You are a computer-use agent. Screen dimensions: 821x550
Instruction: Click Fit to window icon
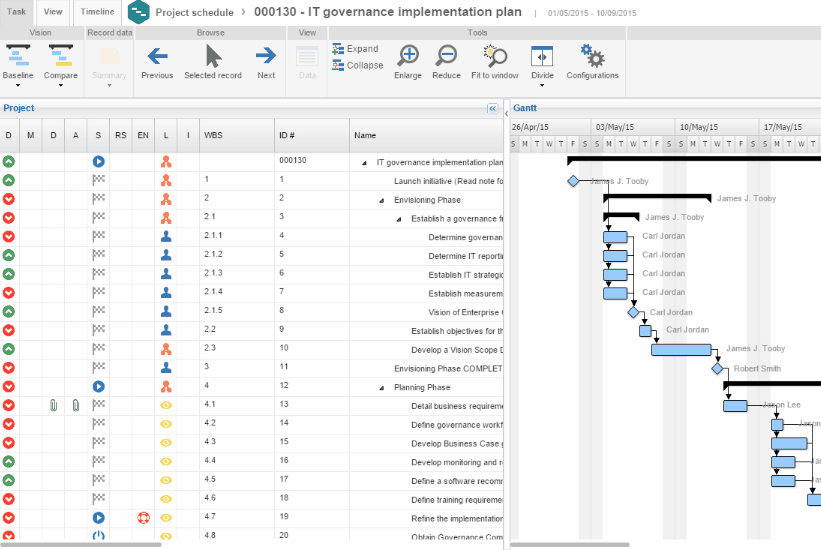point(494,57)
